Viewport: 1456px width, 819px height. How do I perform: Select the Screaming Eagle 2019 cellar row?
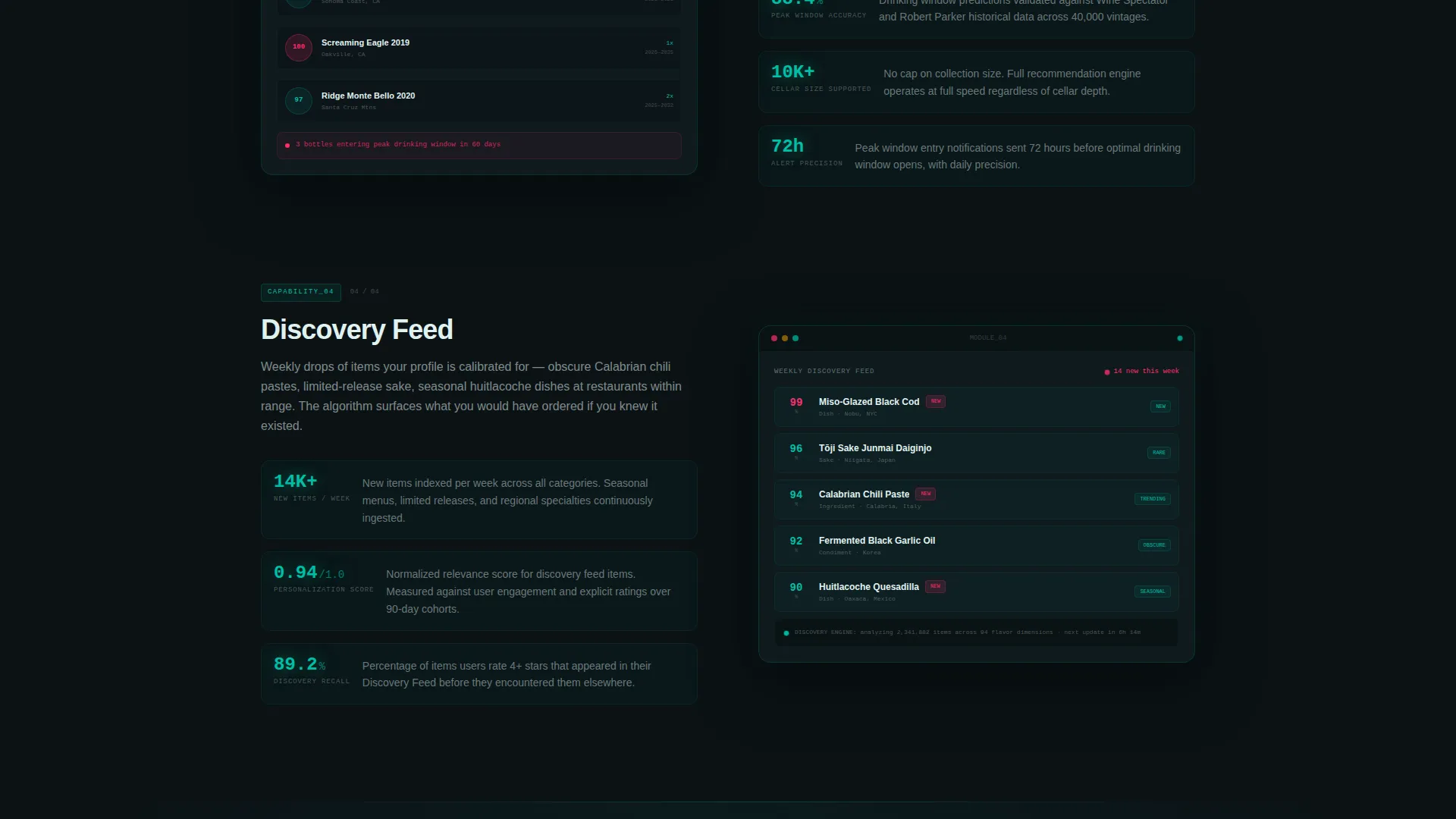click(479, 48)
